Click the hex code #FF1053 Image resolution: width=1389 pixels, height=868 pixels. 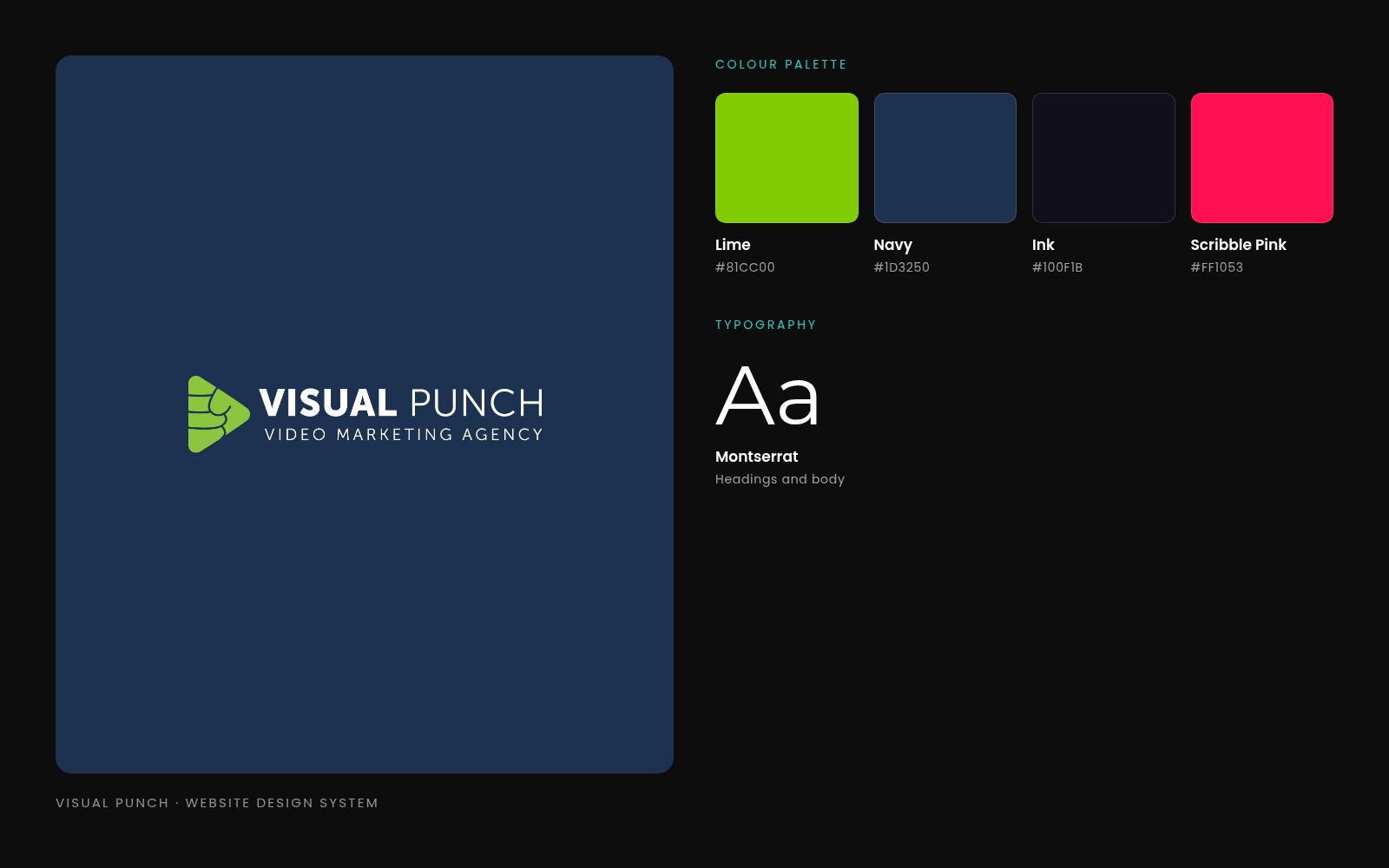pyautogui.click(x=1217, y=267)
